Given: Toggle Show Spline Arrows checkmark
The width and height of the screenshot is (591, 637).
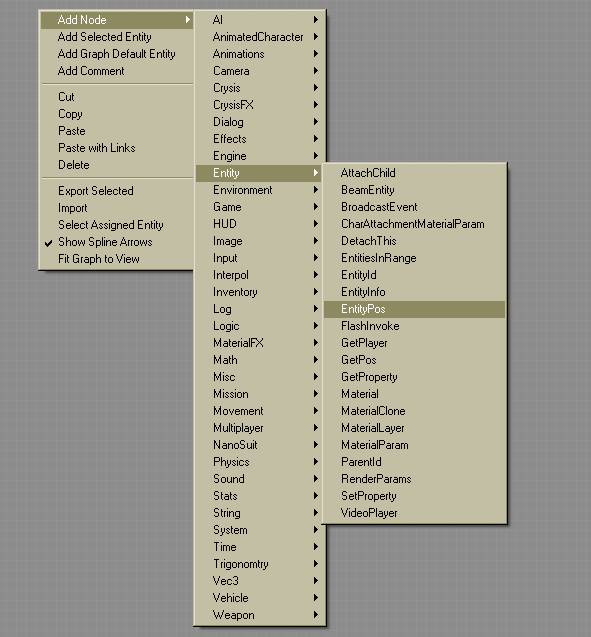Looking at the screenshot, I should [117, 242].
